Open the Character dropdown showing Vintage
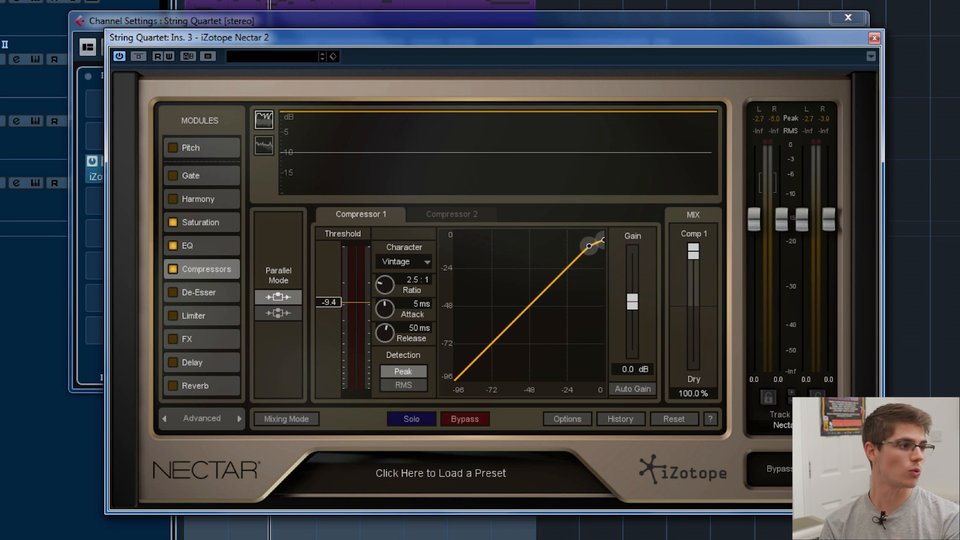The image size is (960, 540). (404, 261)
